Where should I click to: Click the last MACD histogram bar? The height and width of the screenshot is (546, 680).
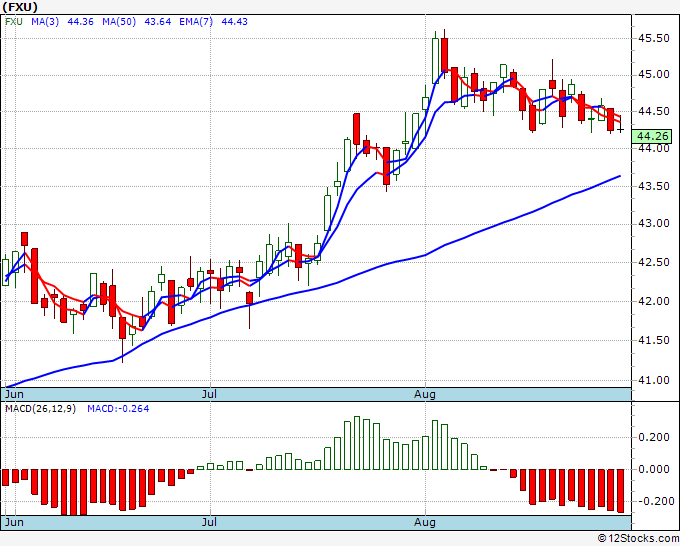620,491
